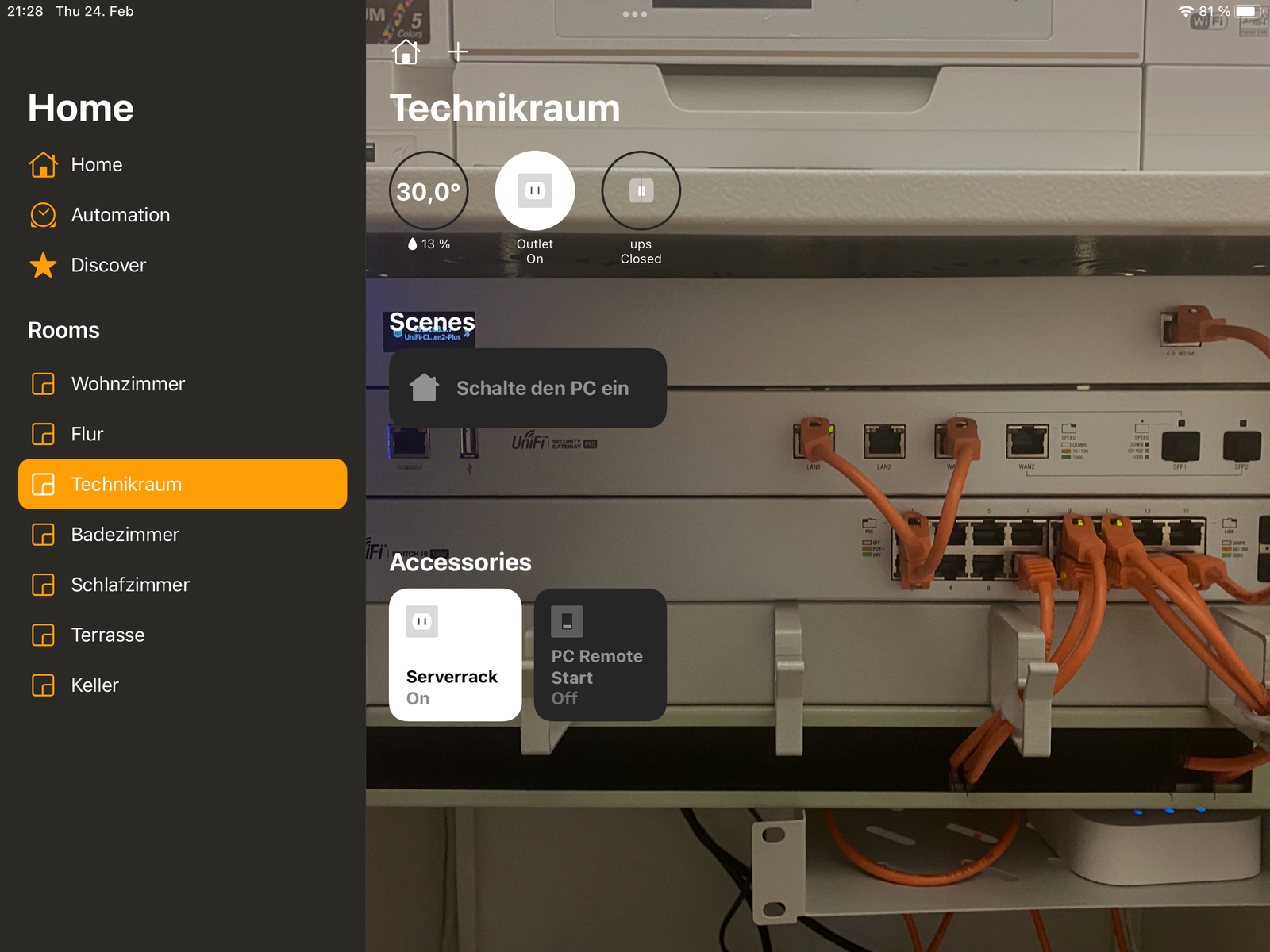Click the Keller room icon

[x=43, y=685]
